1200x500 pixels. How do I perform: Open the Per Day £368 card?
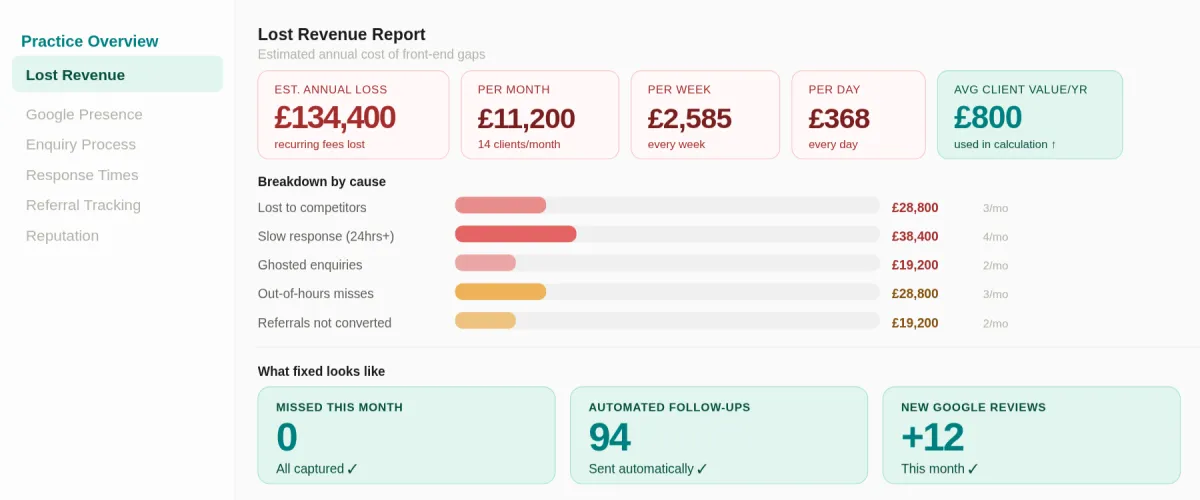tap(858, 115)
